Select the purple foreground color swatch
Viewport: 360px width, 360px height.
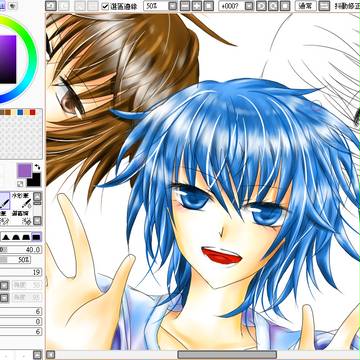pos(24,171)
